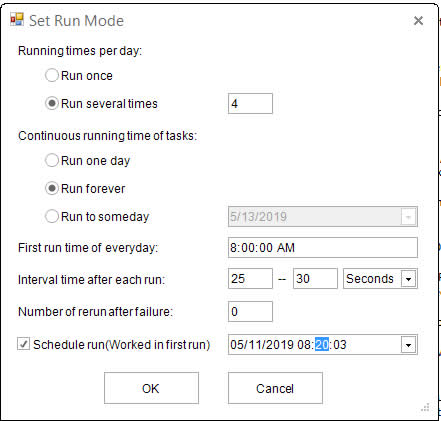The height and width of the screenshot is (421, 441).
Task: Click the Number of rerun after failure field
Action: click(250, 312)
